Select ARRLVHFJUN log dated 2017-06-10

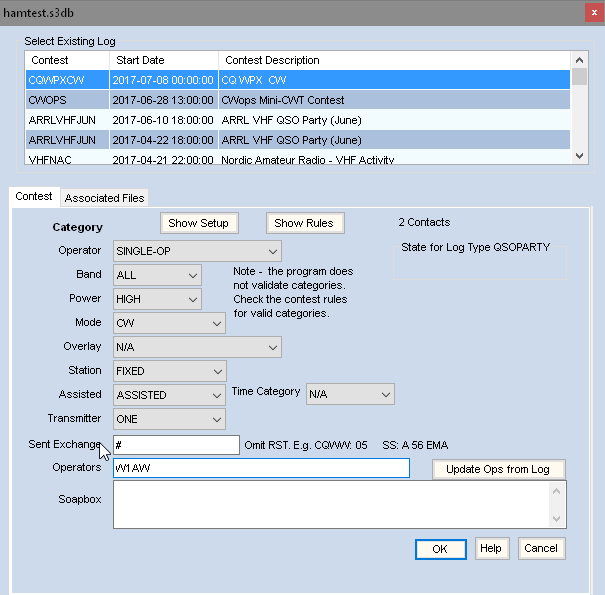pyautogui.click(x=297, y=120)
